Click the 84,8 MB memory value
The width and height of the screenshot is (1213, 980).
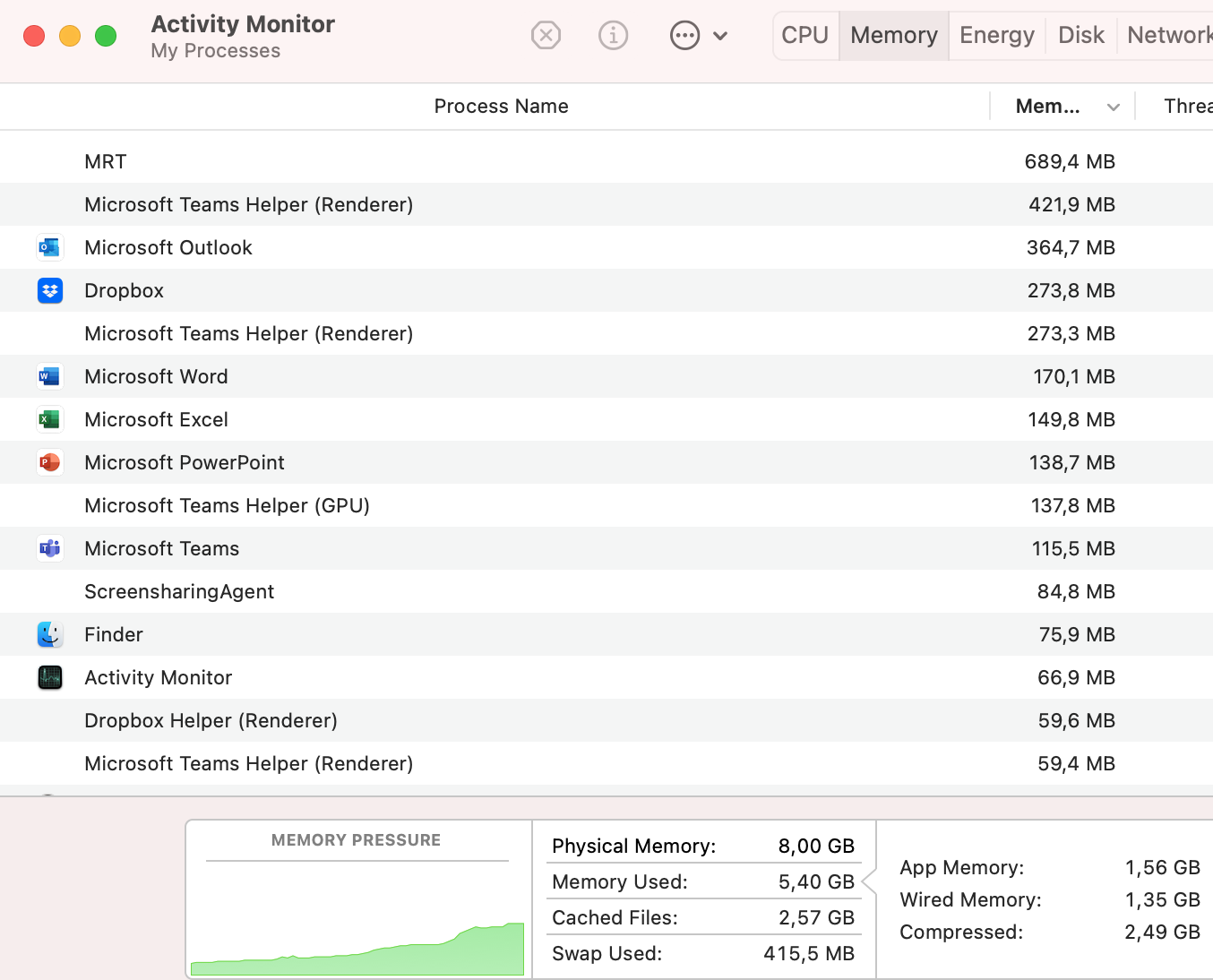pyautogui.click(x=1076, y=591)
